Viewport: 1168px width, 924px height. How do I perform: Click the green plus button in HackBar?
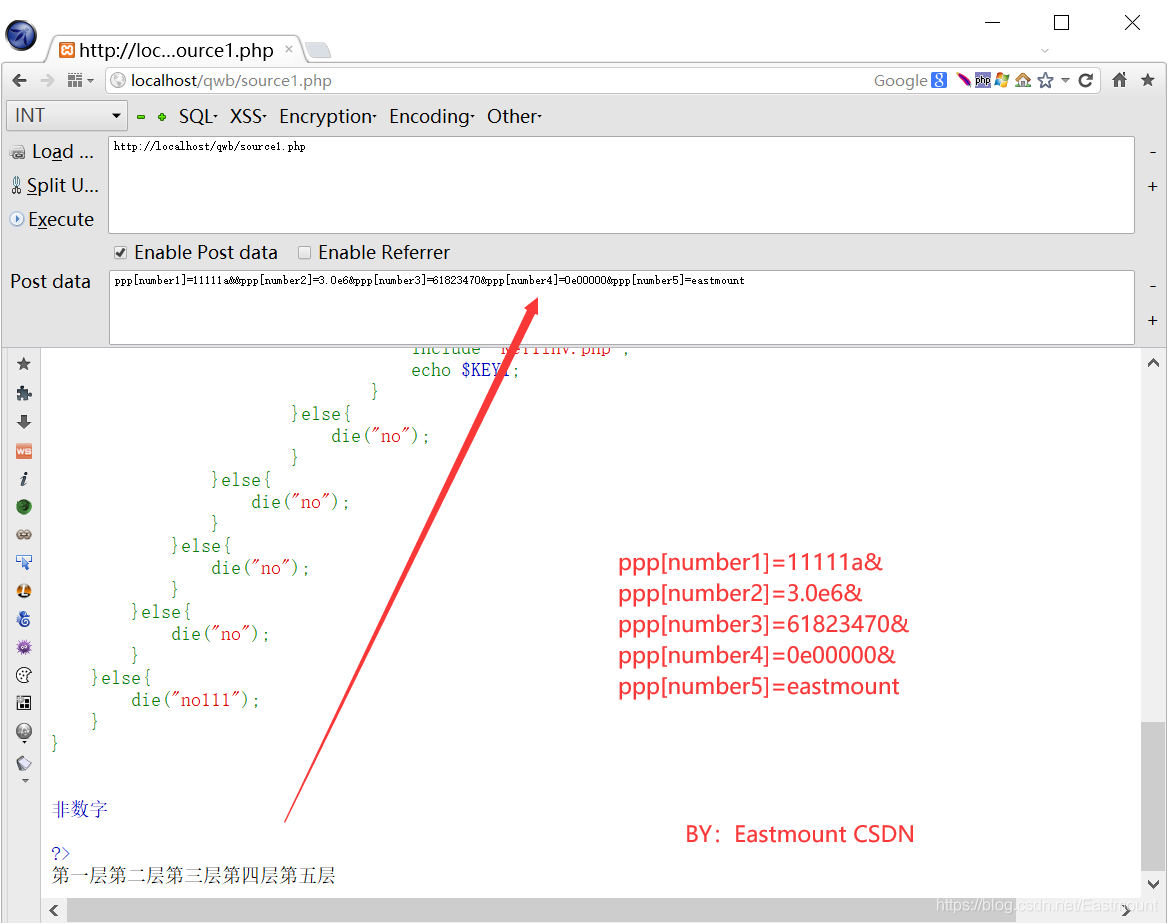click(162, 117)
